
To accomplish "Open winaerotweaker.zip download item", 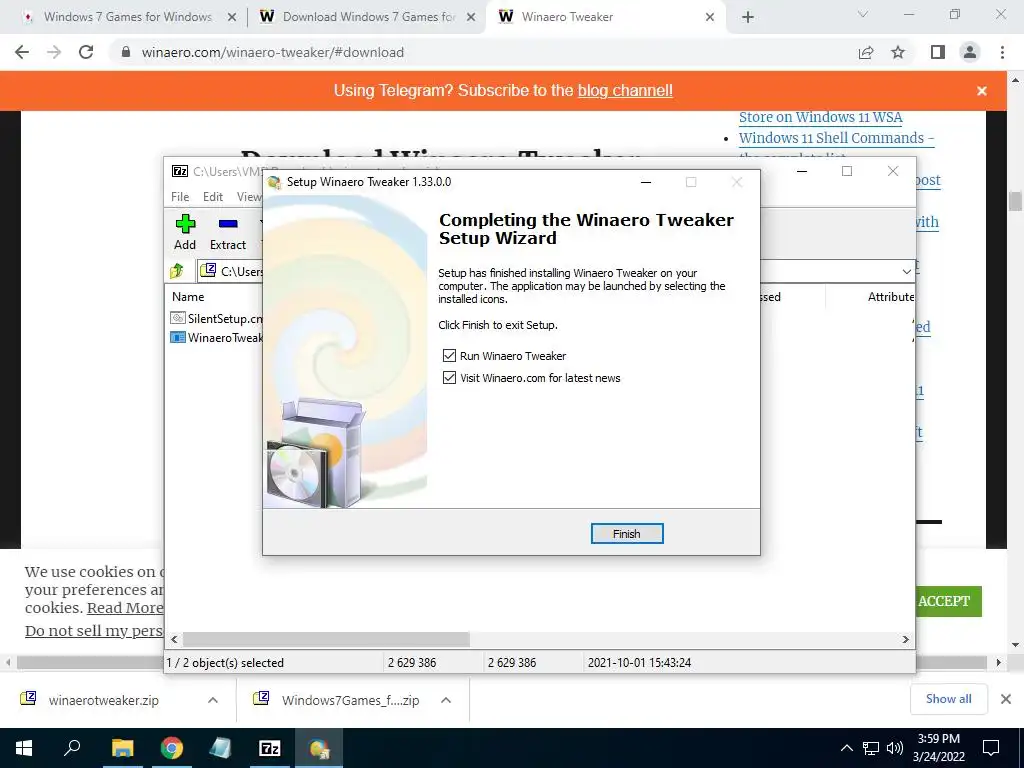I will [103, 700].
